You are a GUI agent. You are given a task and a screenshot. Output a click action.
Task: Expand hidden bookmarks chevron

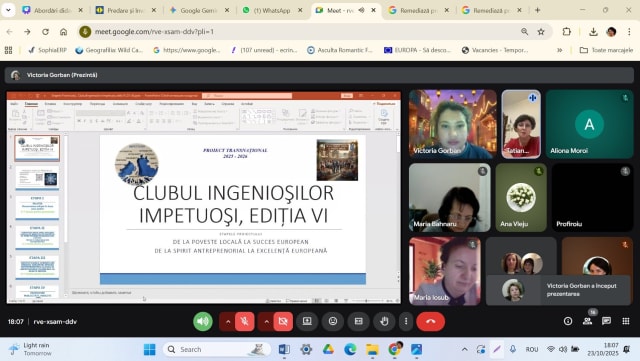tap(560, 50)
